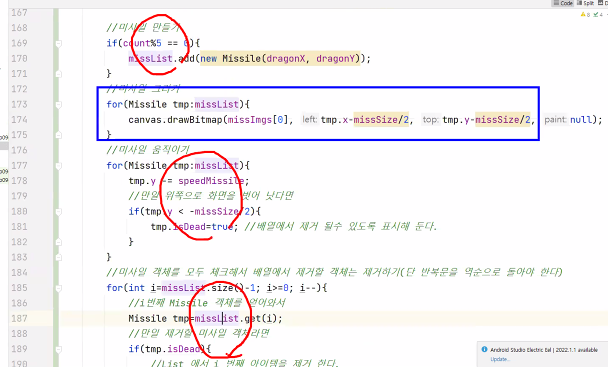Open the green weak-warnings checkmark indicator

pos(598,15)
